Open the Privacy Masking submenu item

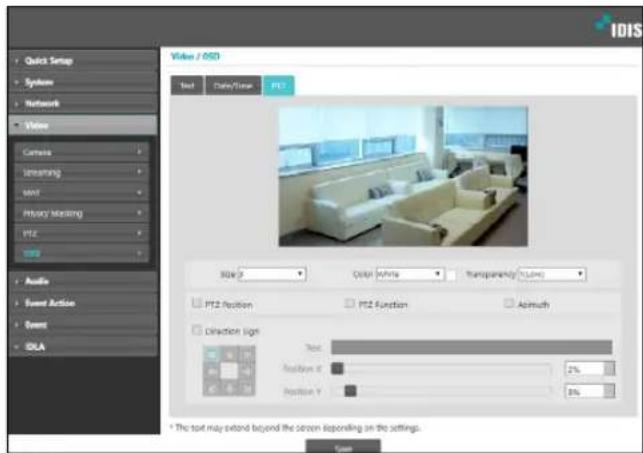click(x=82, y=213)
